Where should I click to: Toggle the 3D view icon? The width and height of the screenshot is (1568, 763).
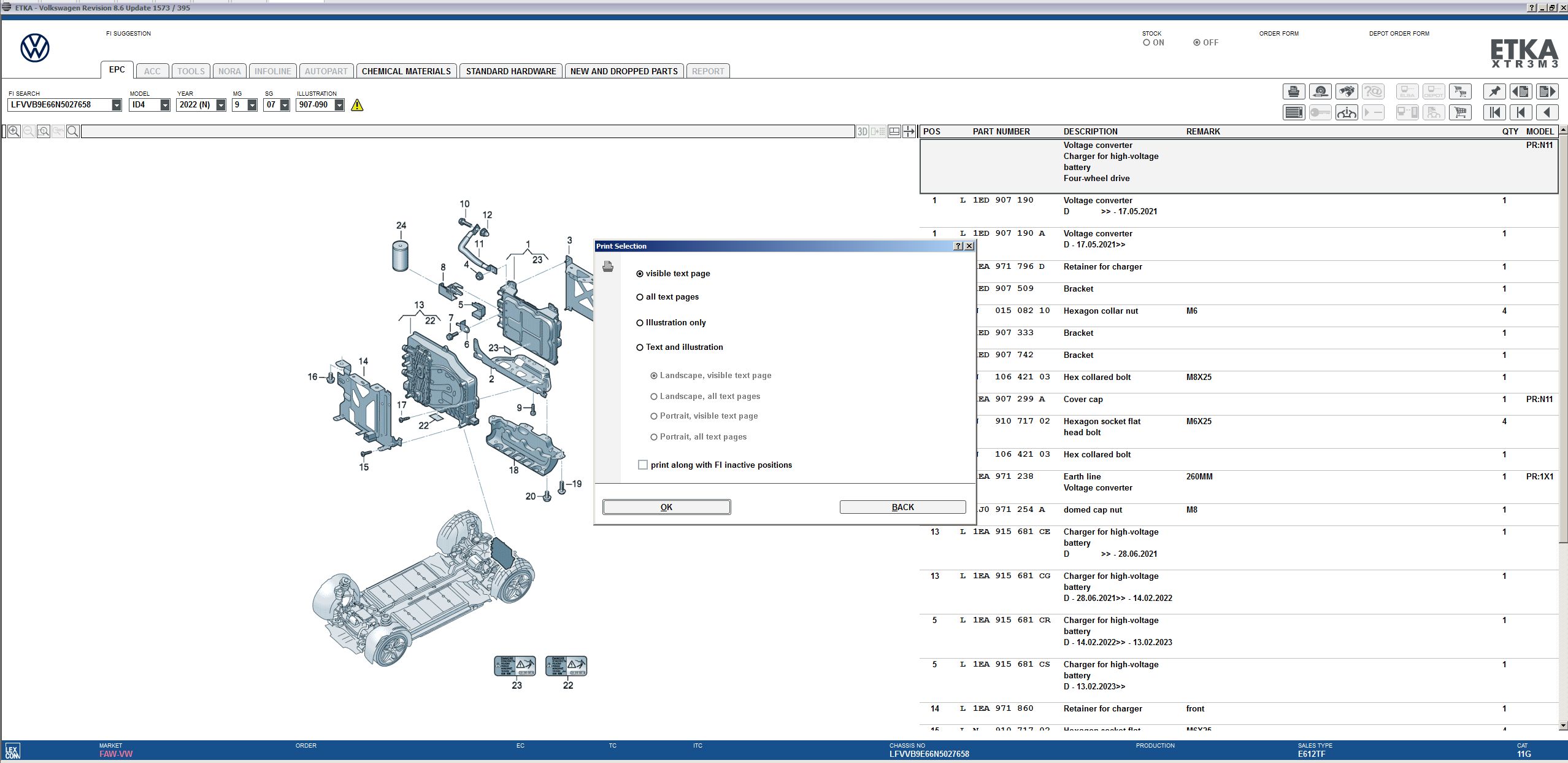coord(863,131)
